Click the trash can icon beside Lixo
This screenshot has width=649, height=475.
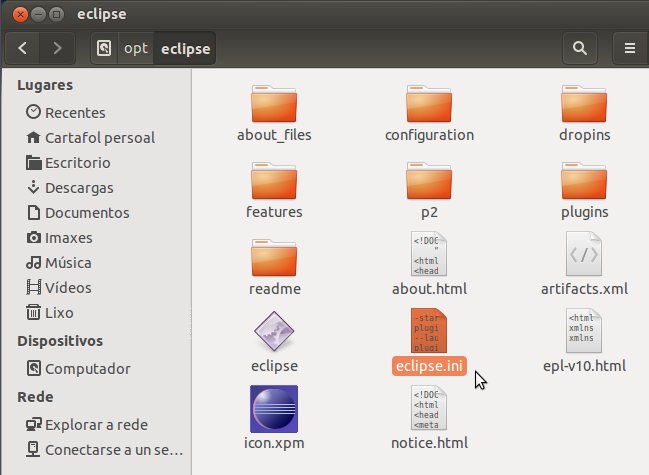(34, 312)
